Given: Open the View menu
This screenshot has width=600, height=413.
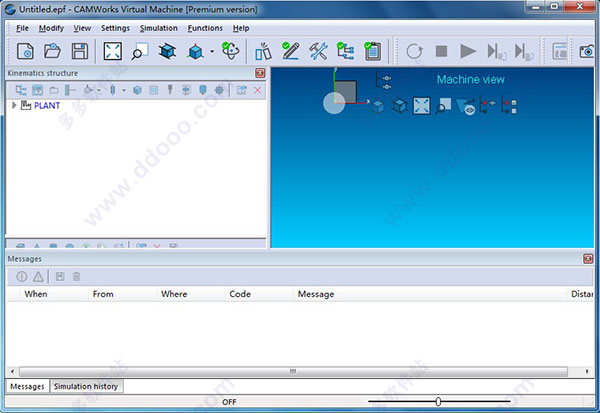Looking at the screenshot, I should 82,28.
